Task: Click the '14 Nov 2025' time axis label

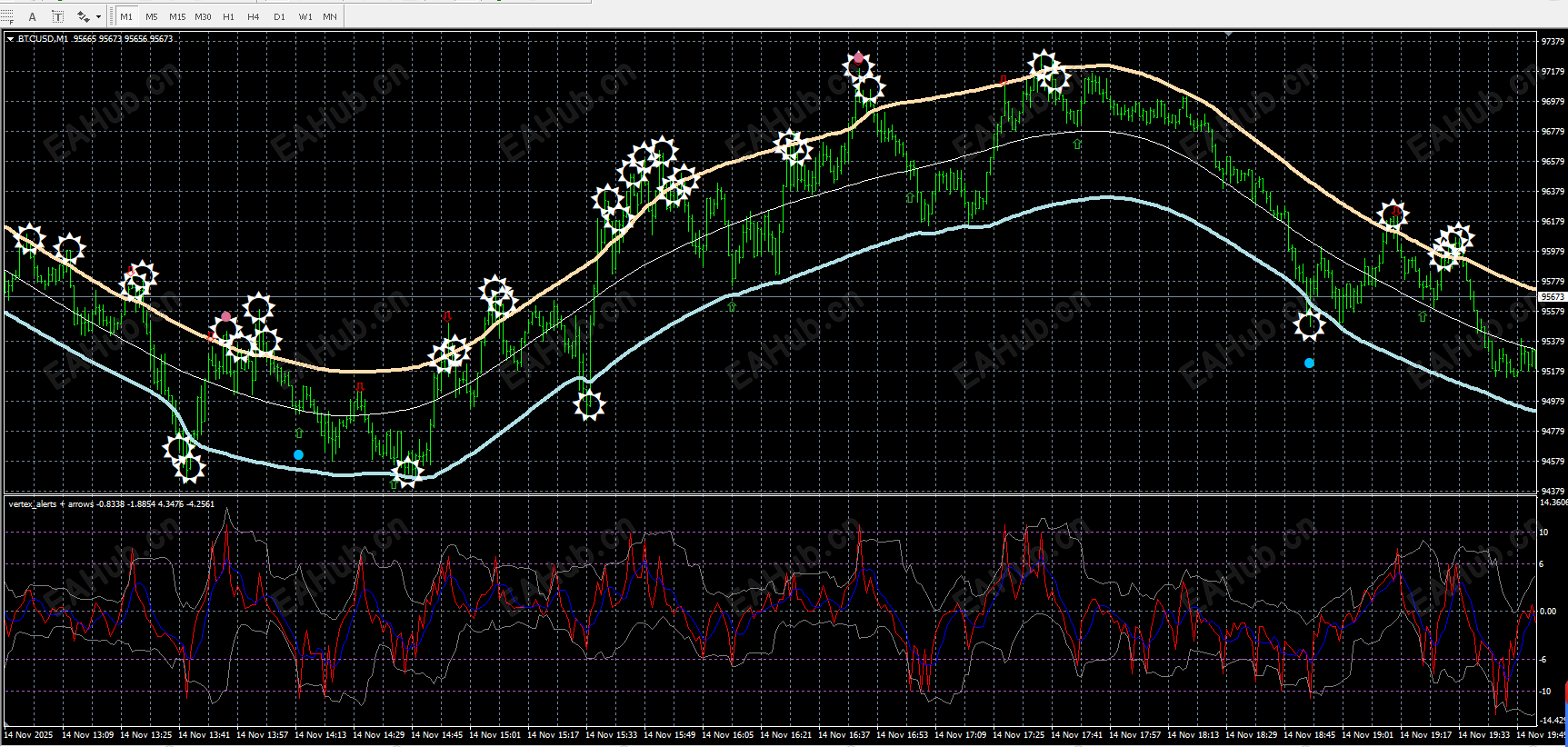Action: click(28, 735)
